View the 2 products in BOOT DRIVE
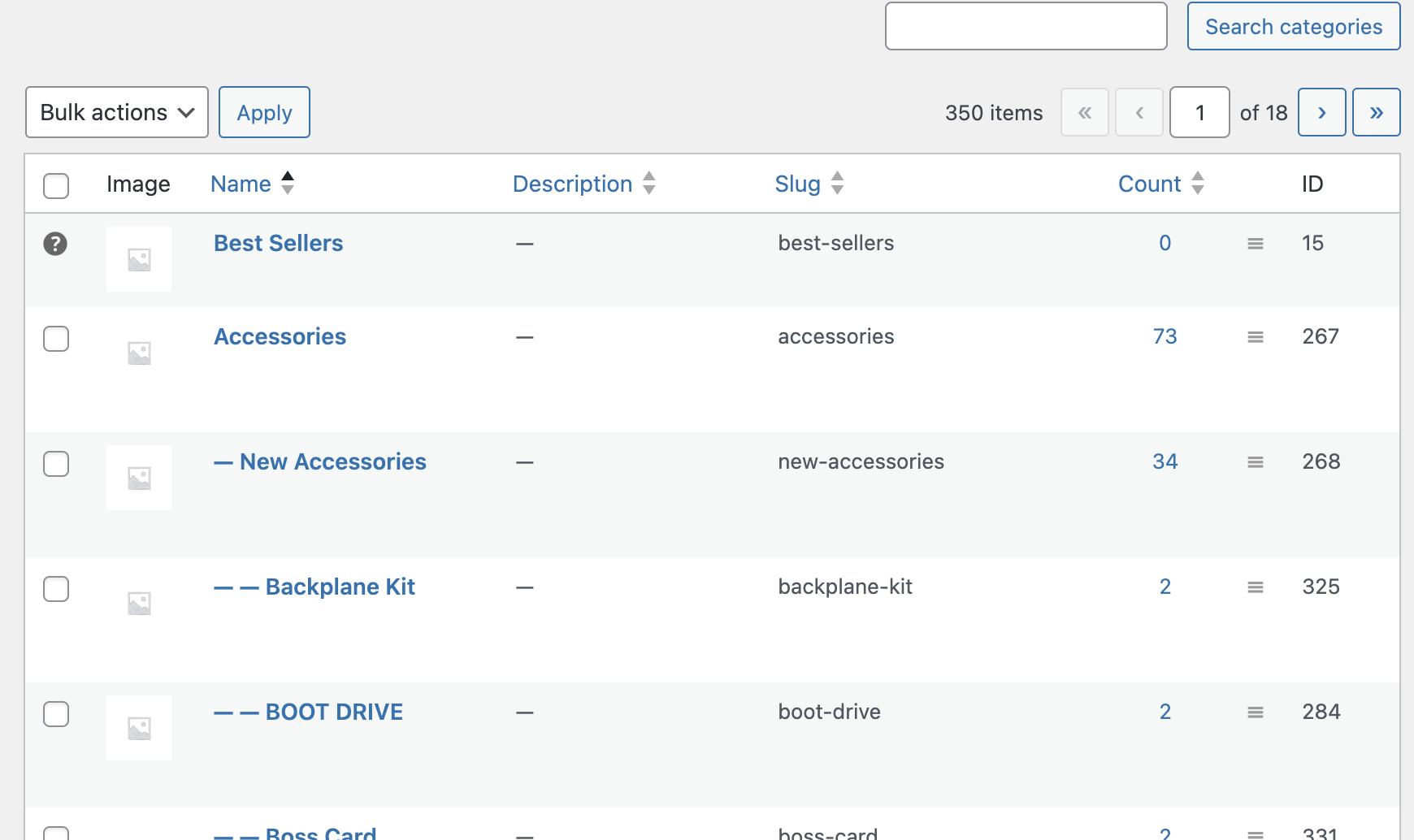The width and height of the screenshot is (1414, 840). click(1165, 712)
